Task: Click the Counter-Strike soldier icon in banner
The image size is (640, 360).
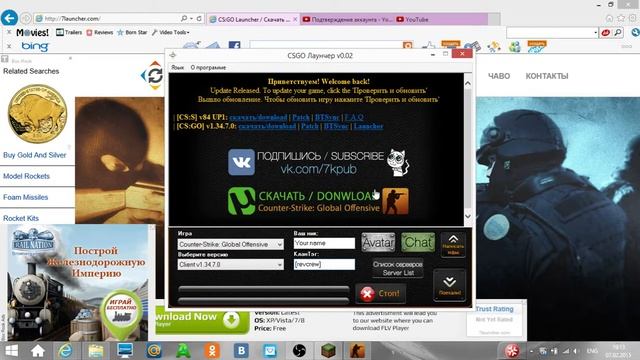Action: 395,201
